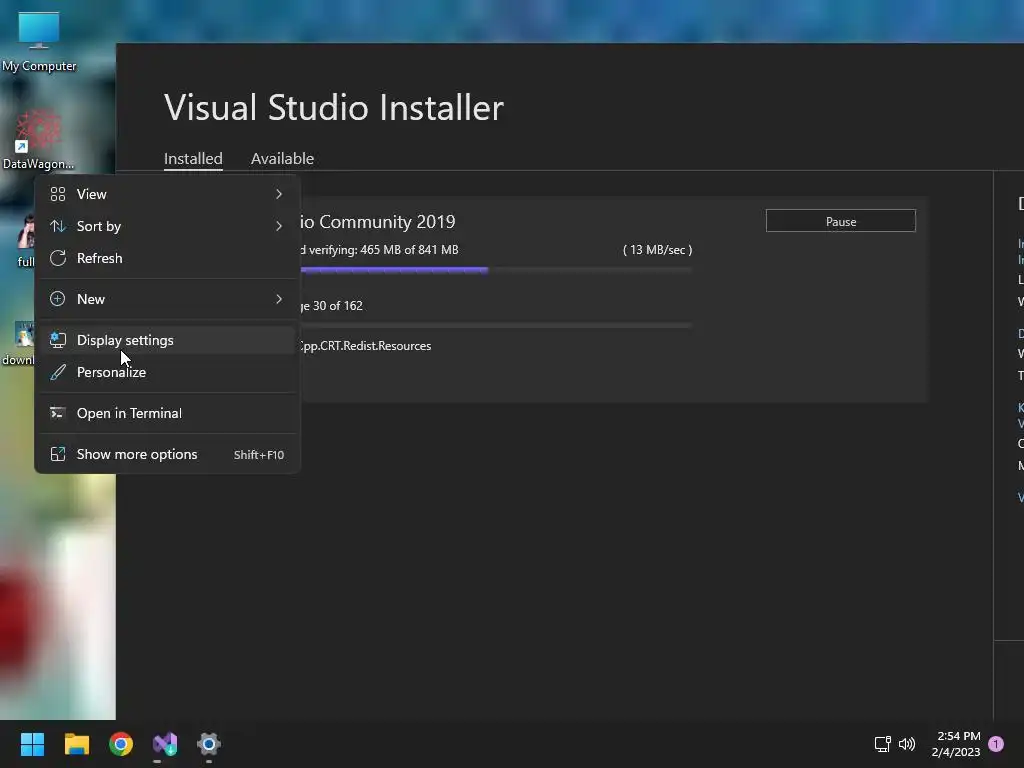Click the Personalize paintbrush icon

pyautogui.click(x=57, y=372)
